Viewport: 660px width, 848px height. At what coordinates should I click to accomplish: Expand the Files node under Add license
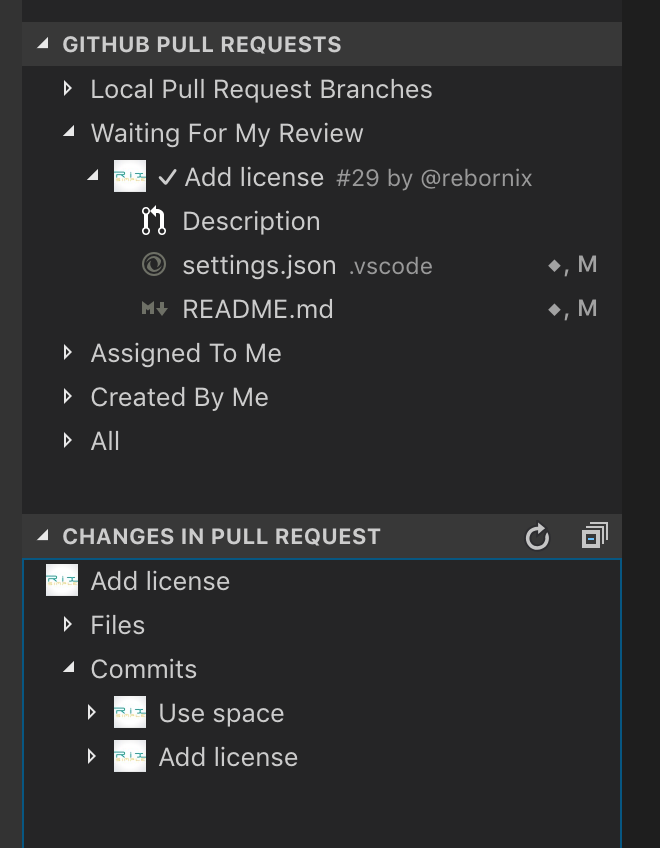click(67, 625)
